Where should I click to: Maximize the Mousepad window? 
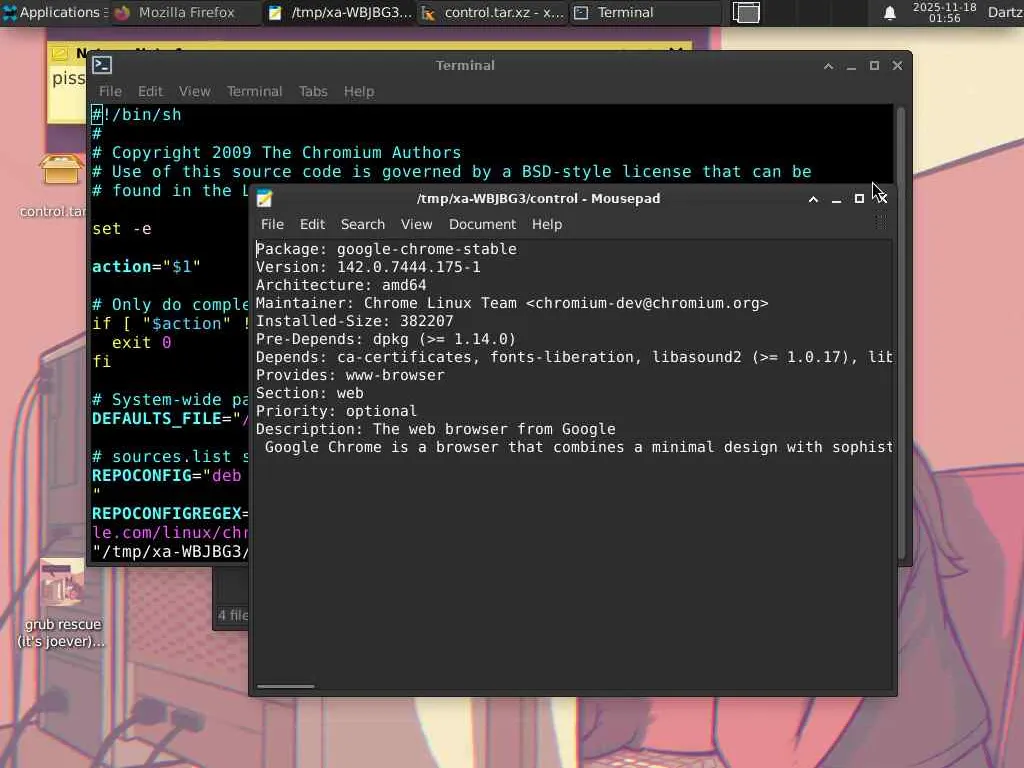(x=859, y=199)
